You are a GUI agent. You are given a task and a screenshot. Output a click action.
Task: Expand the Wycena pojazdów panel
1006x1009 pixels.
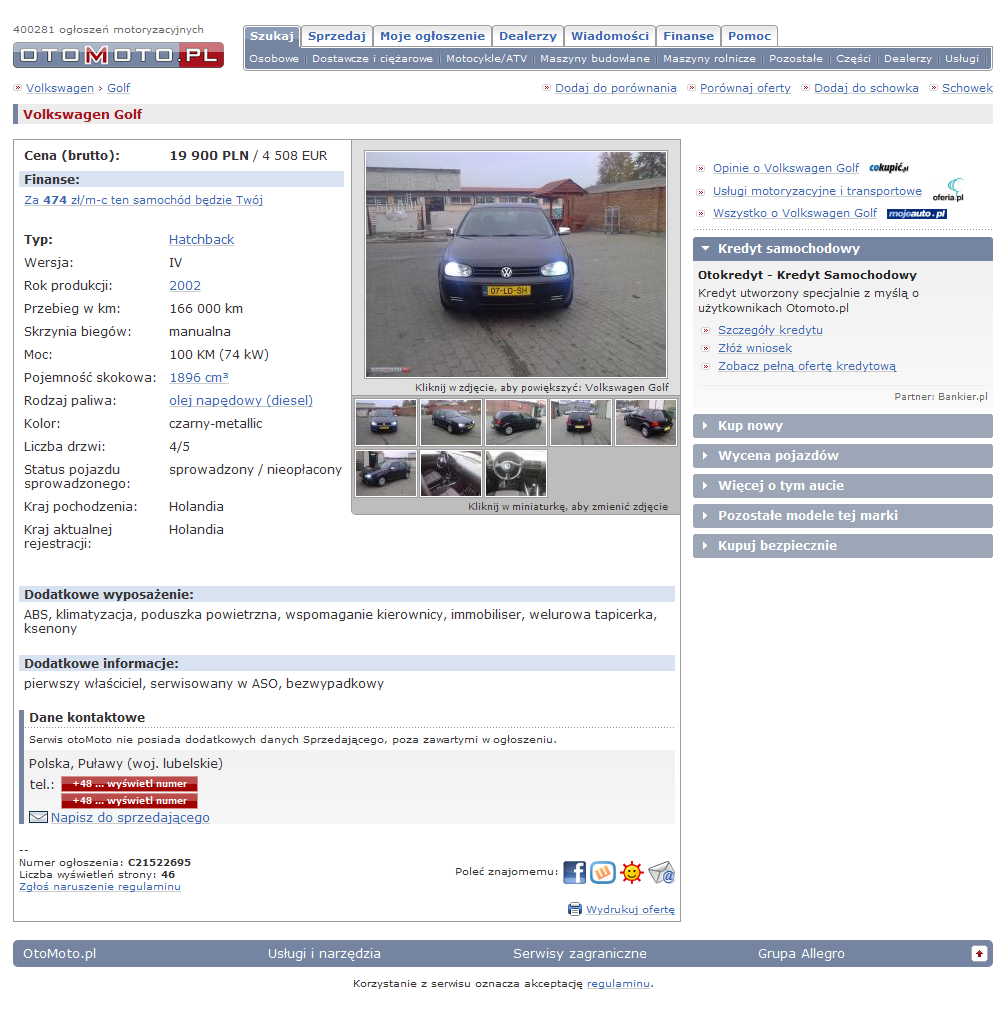tap(843, 456)
